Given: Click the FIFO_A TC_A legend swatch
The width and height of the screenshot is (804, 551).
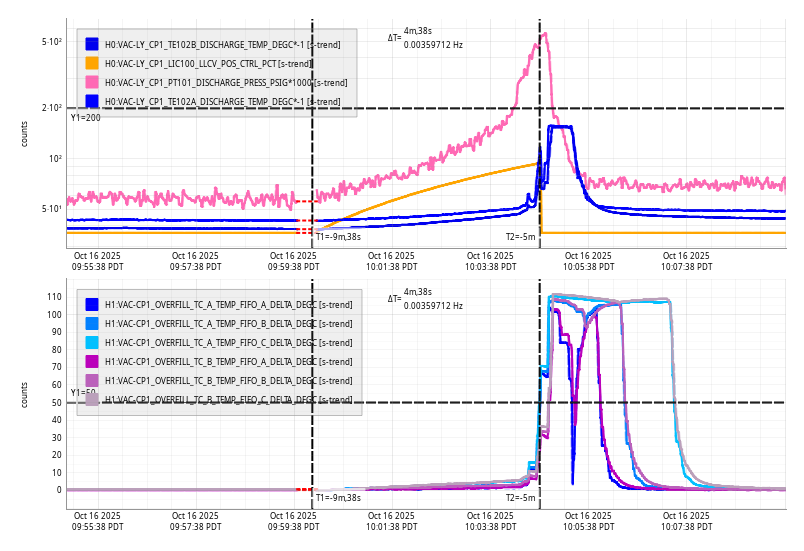Looking at the screenshot, I should [92, 304].
